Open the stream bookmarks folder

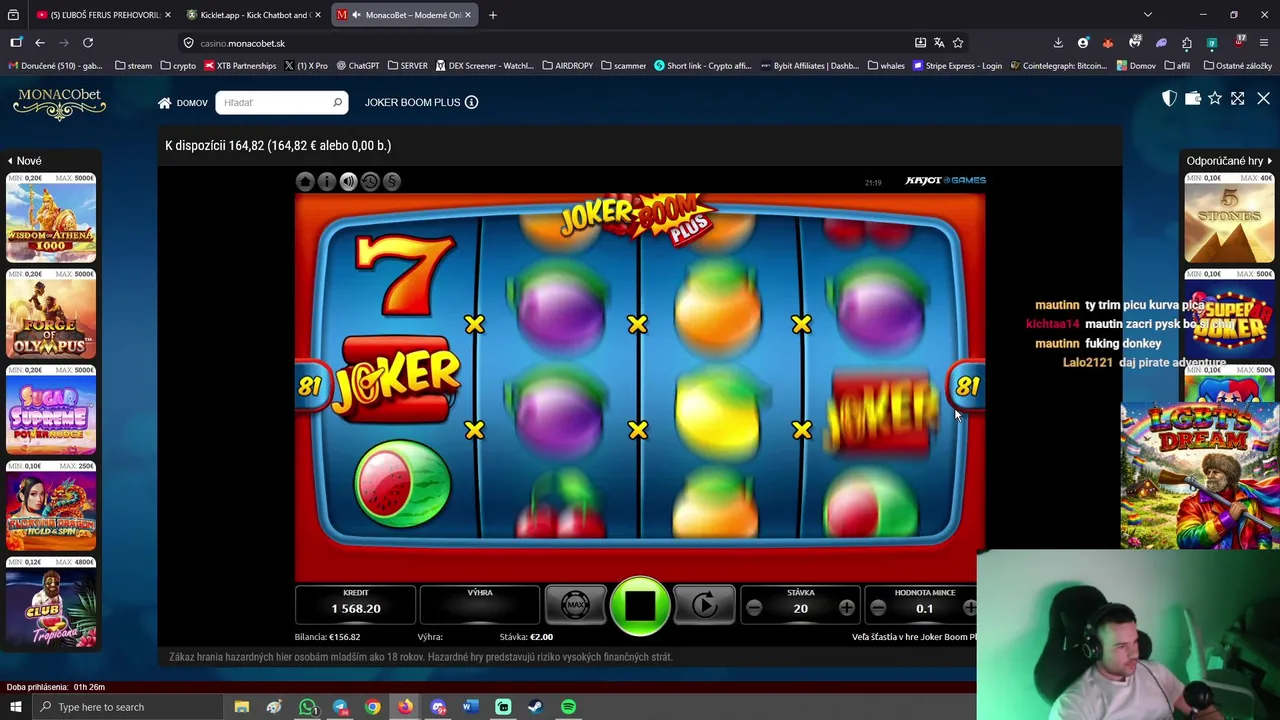pyautogui.click(x=133, y=66)
